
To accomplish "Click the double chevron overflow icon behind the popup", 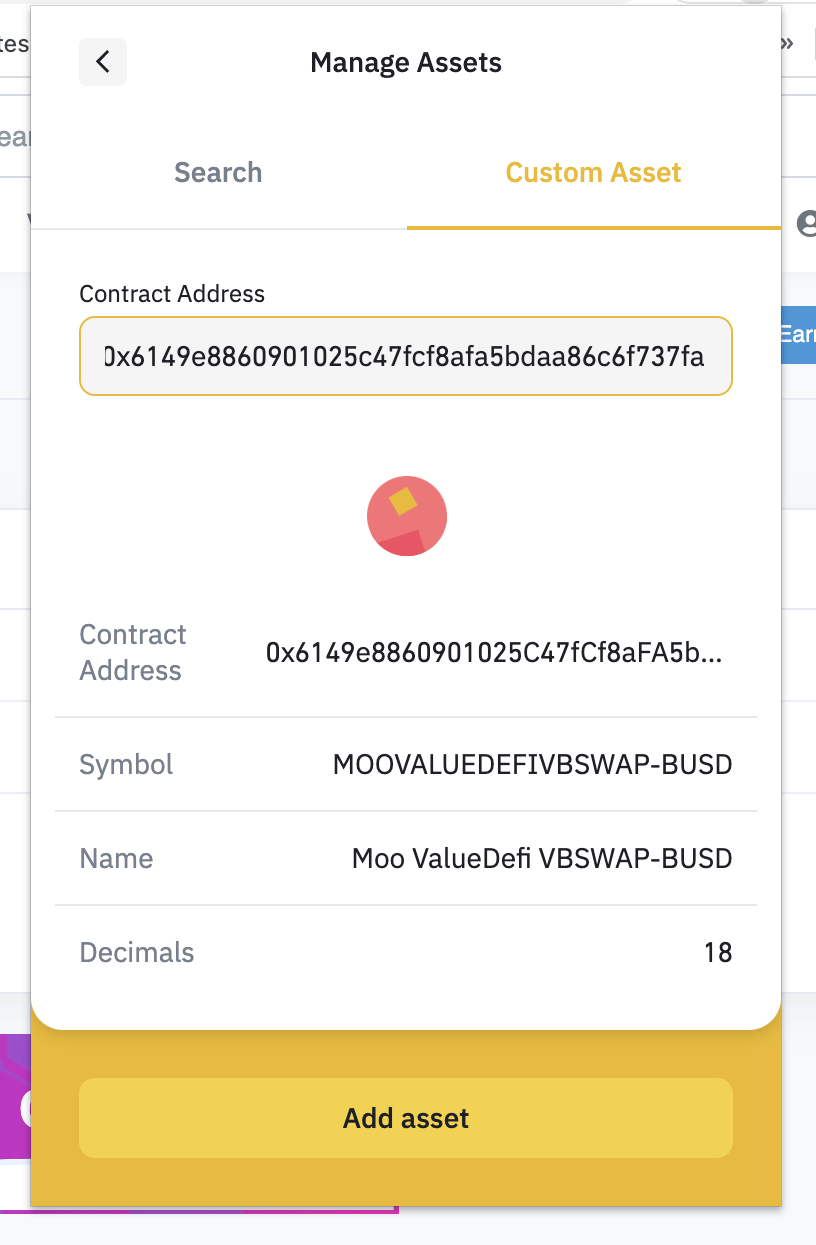I will [788, 42].
